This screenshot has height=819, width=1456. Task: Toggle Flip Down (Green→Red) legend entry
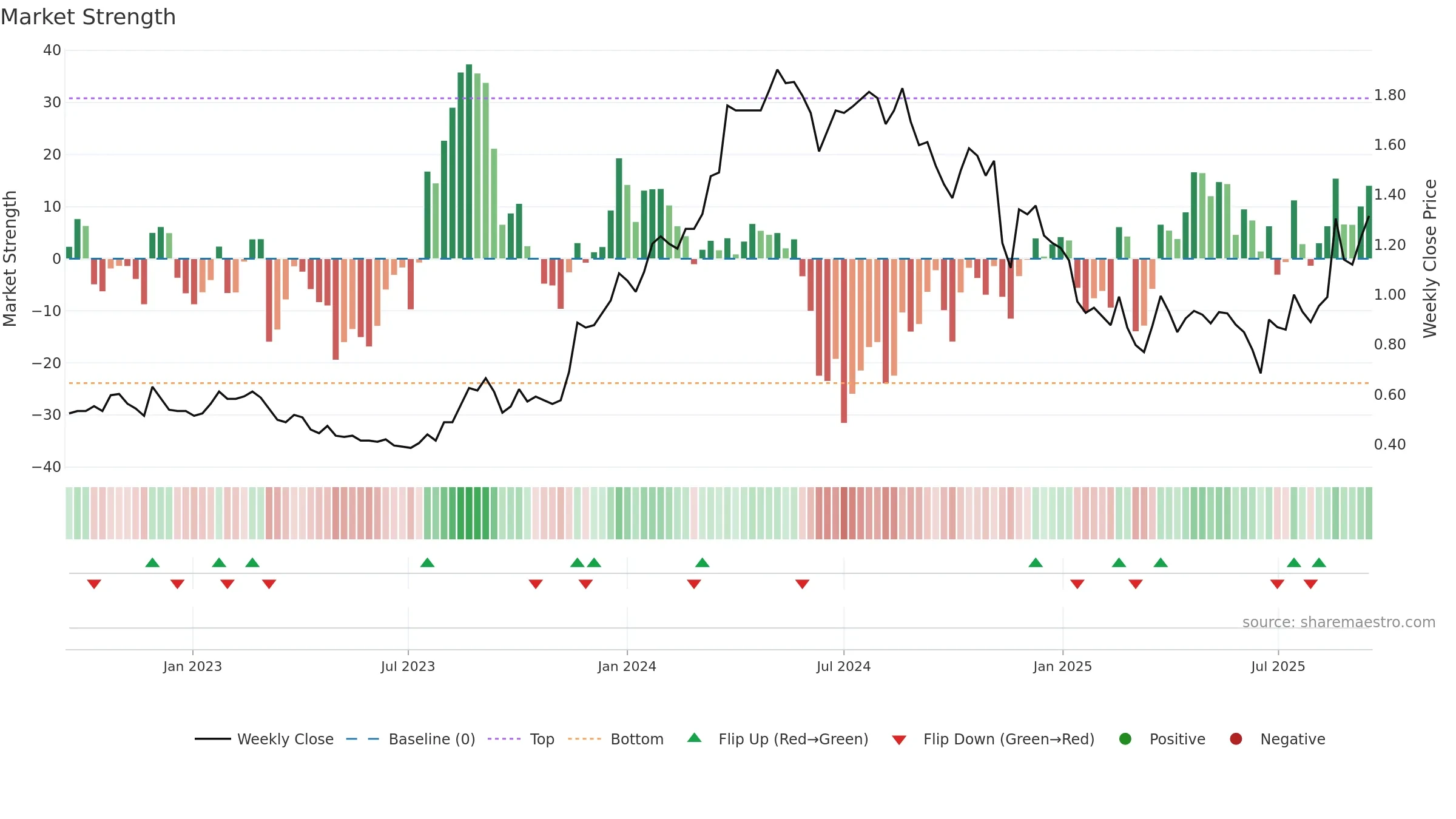[993, 739]
